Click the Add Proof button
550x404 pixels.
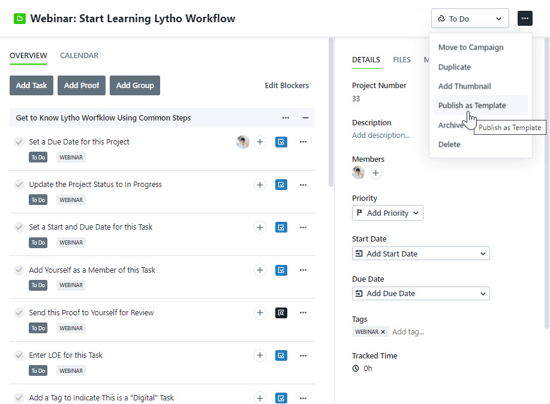click(x=81, y=86)
